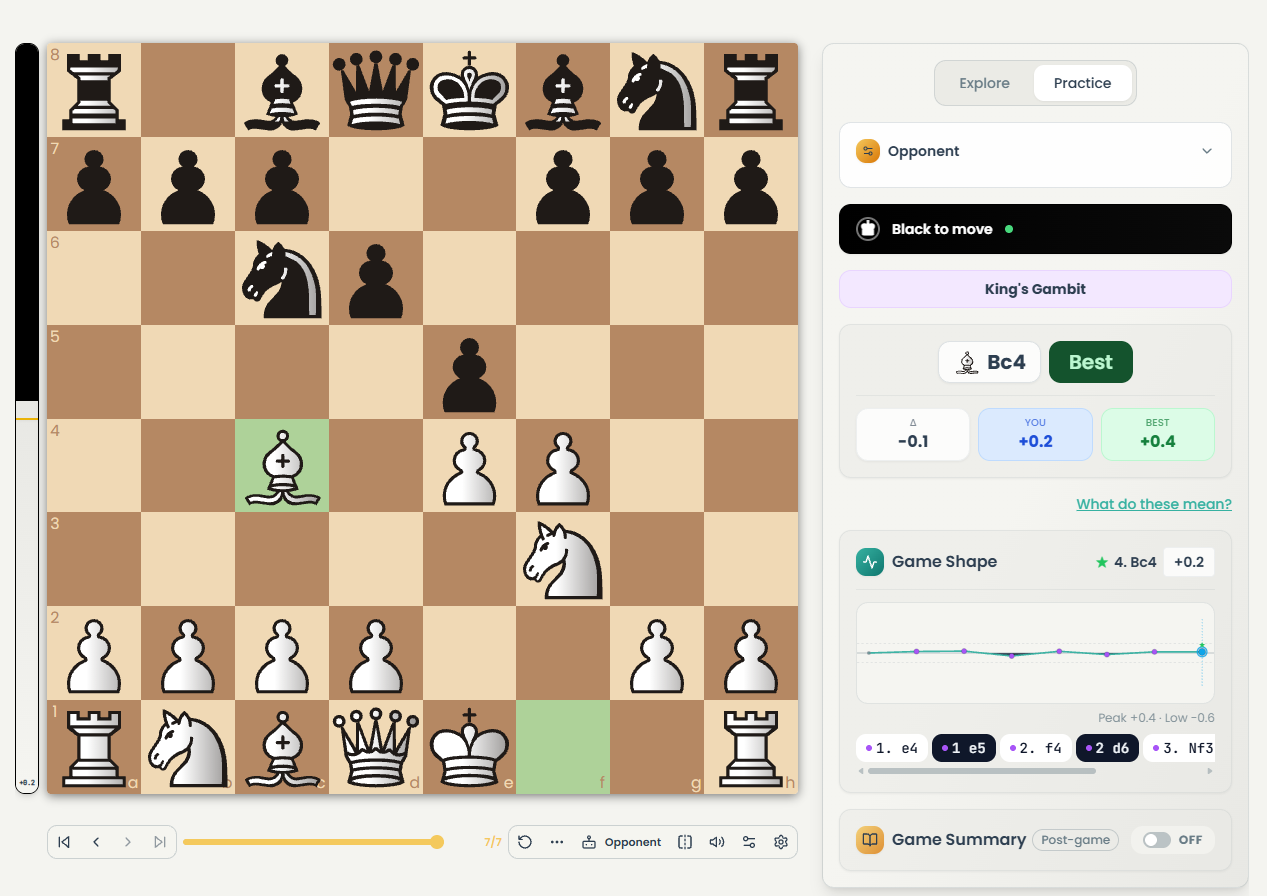Step back one move
Screen dimensions: 1267x896
tap(96, 842)
